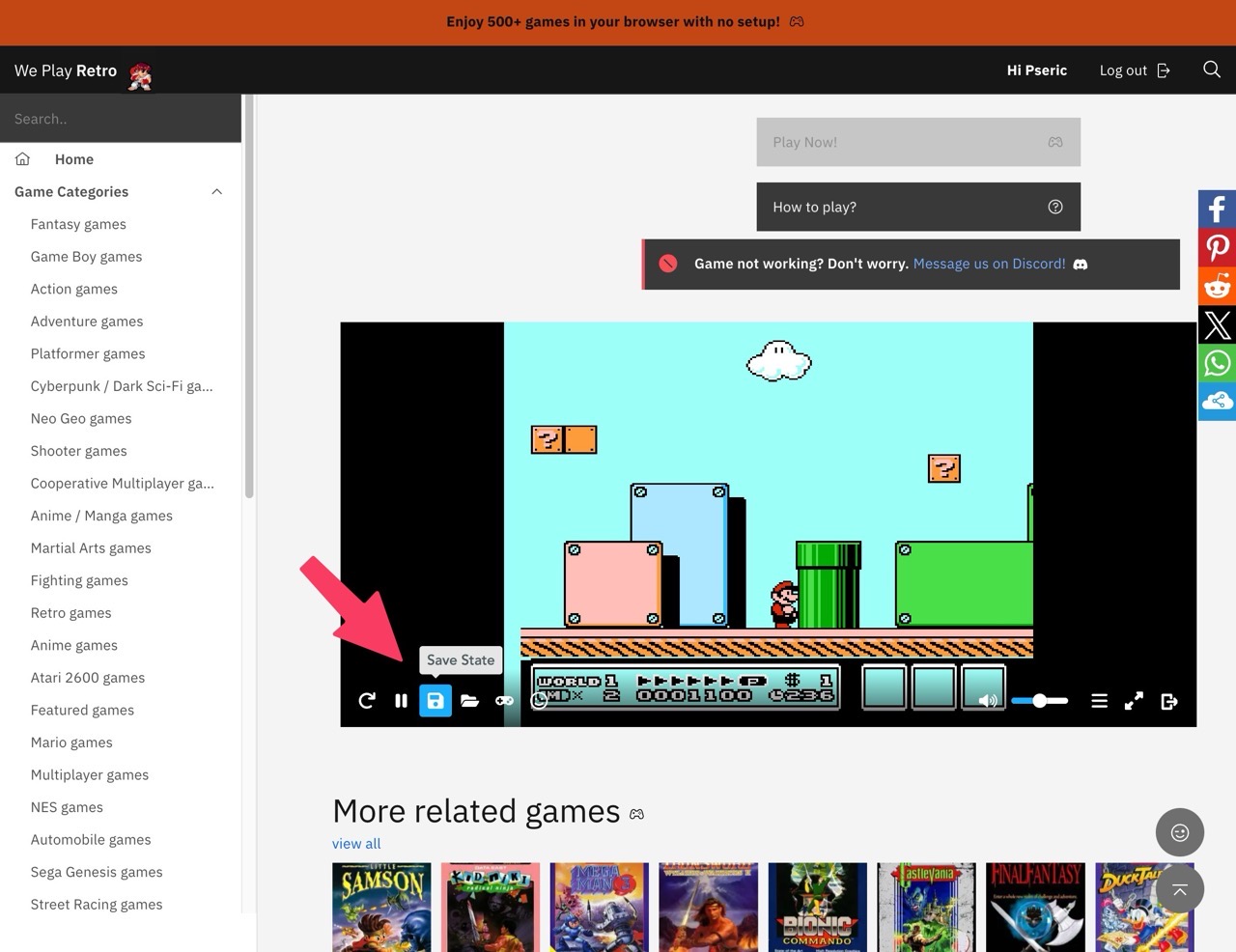Click view all related games link
1236x952 pixels.
356,844
